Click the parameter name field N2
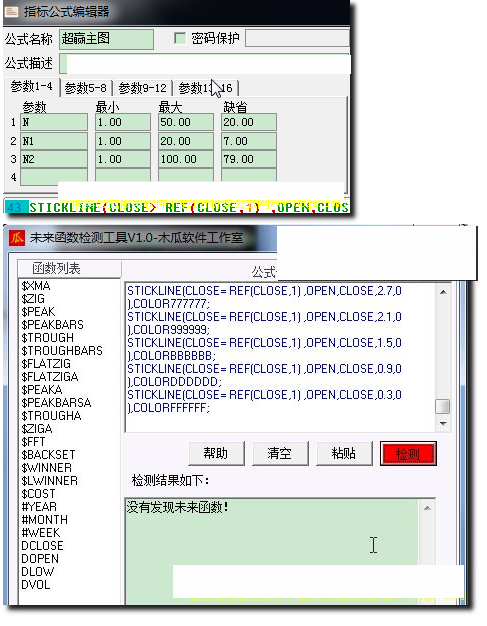The width and height of the screenshot is (487, 626). point(54,159)
